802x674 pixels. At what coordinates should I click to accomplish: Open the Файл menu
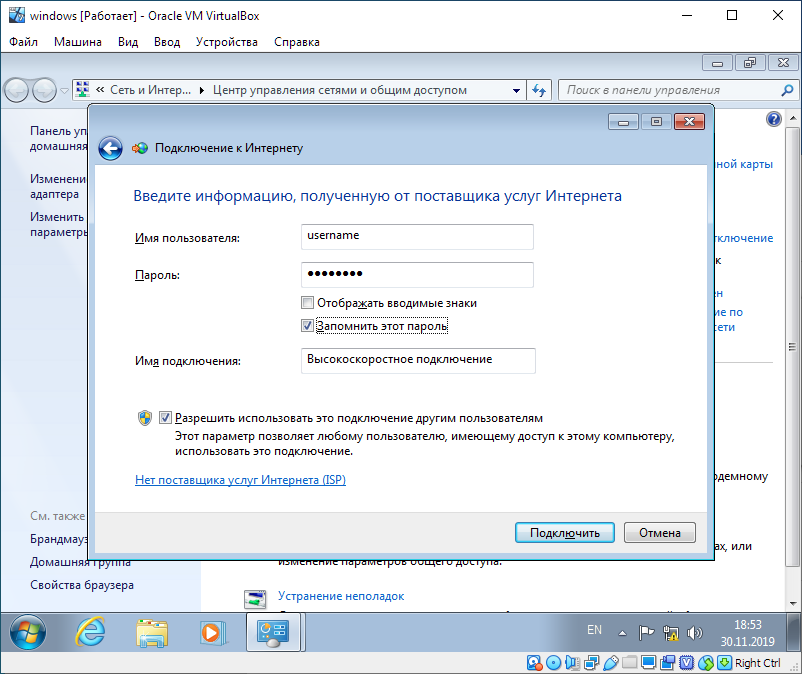pos(24,42)
